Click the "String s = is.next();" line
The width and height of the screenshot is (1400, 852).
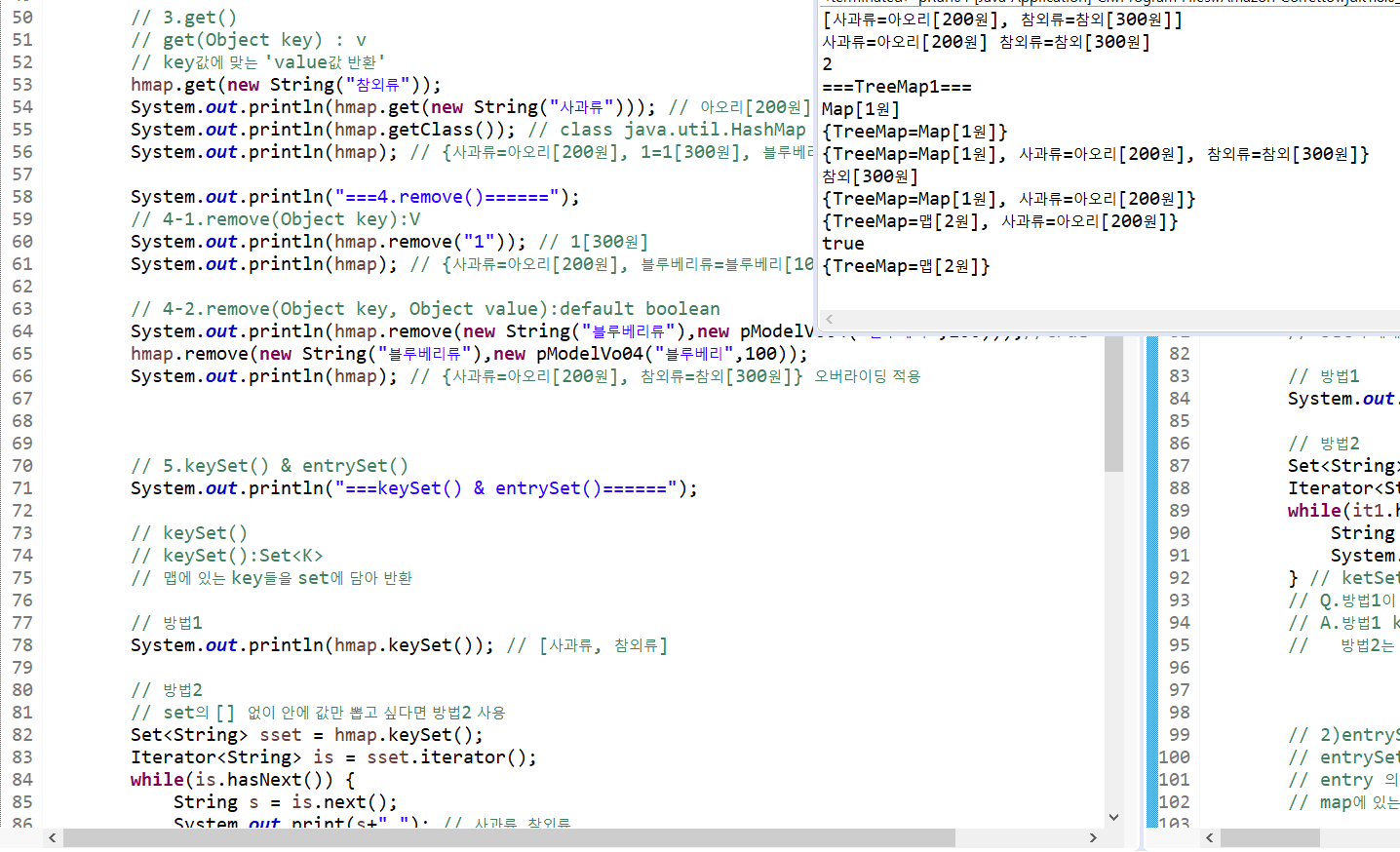point(286,802)
